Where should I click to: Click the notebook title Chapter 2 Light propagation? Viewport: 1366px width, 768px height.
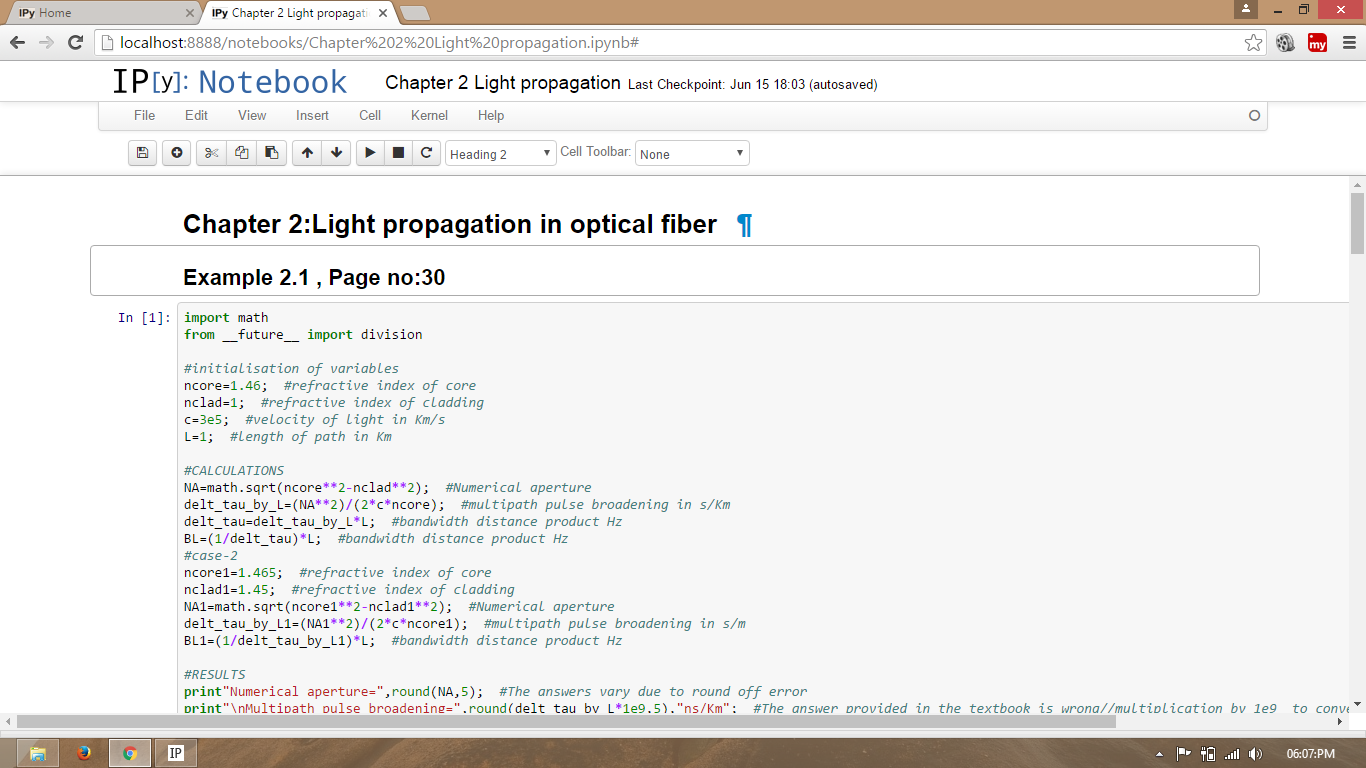(502, 83)
